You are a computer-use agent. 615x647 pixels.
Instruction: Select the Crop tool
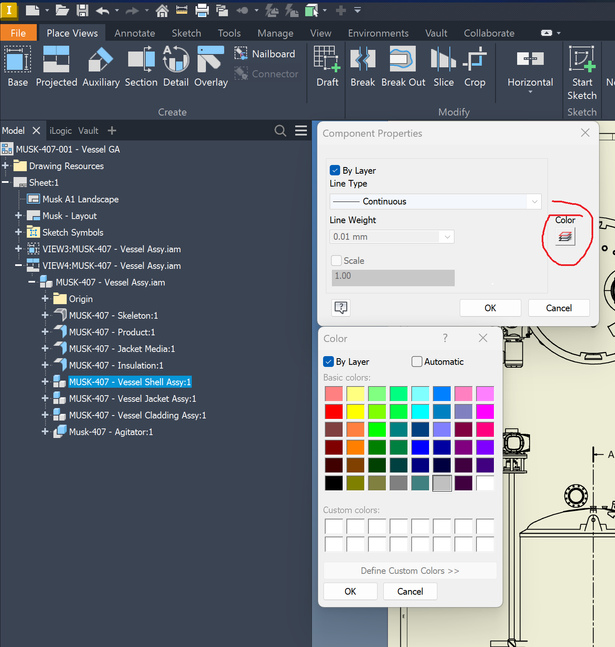point(474,66)
